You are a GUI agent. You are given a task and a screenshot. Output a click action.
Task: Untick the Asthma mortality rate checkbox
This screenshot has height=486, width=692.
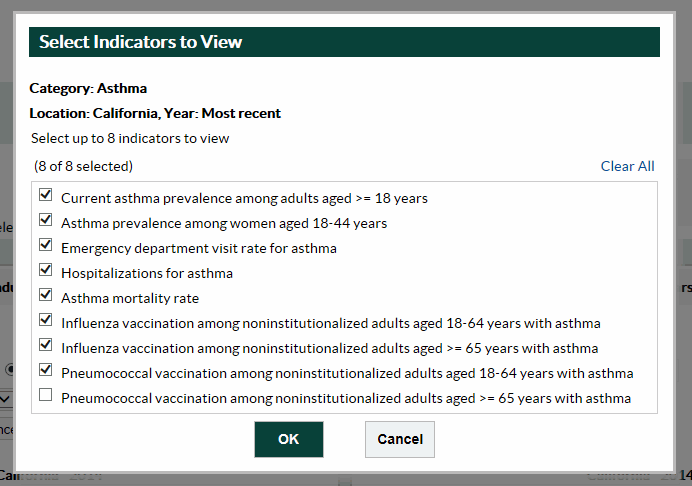(x=45, y=296)
